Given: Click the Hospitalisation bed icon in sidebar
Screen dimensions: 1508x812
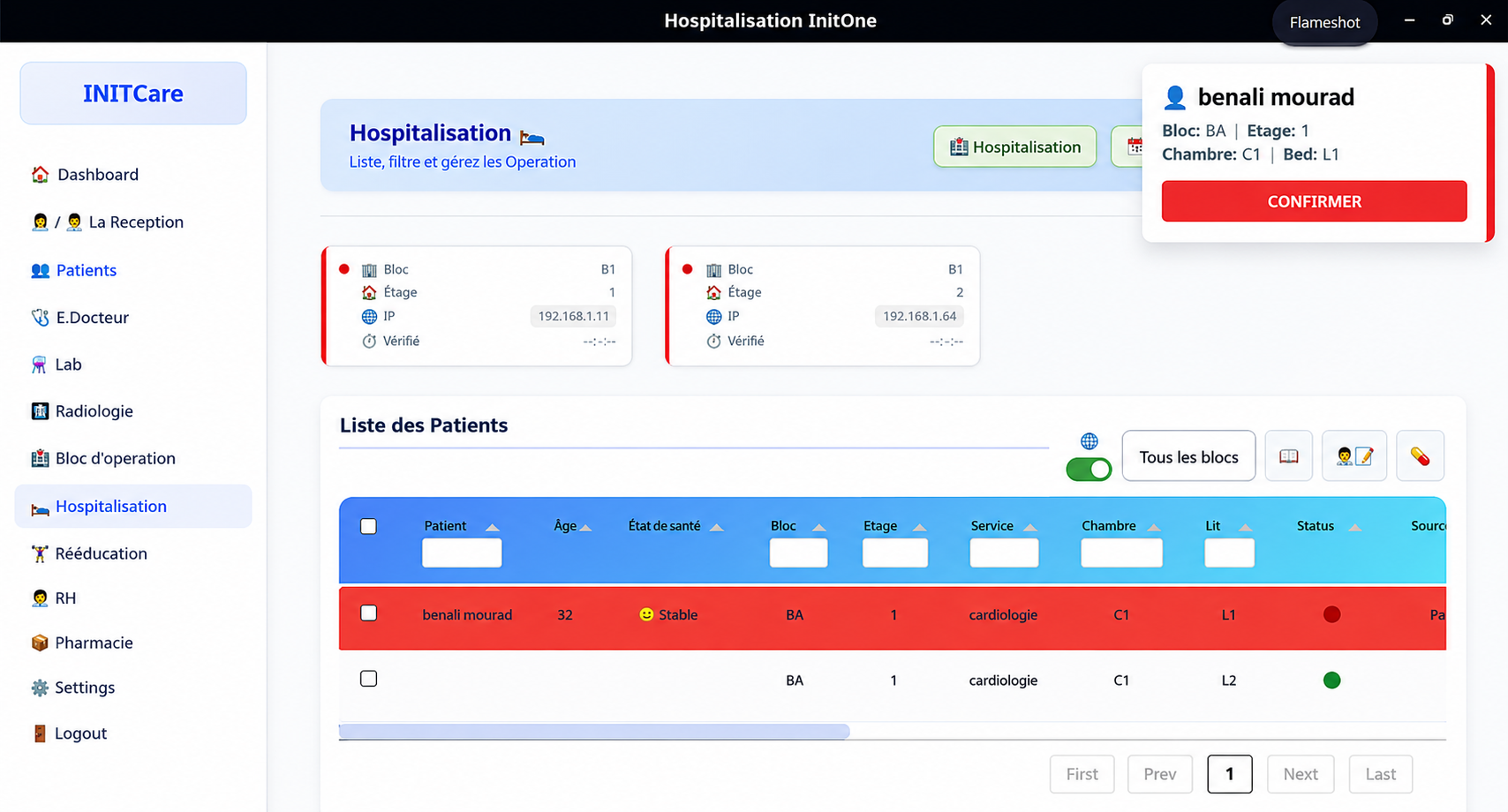Looking at the screenshot, I should (40, 507).
